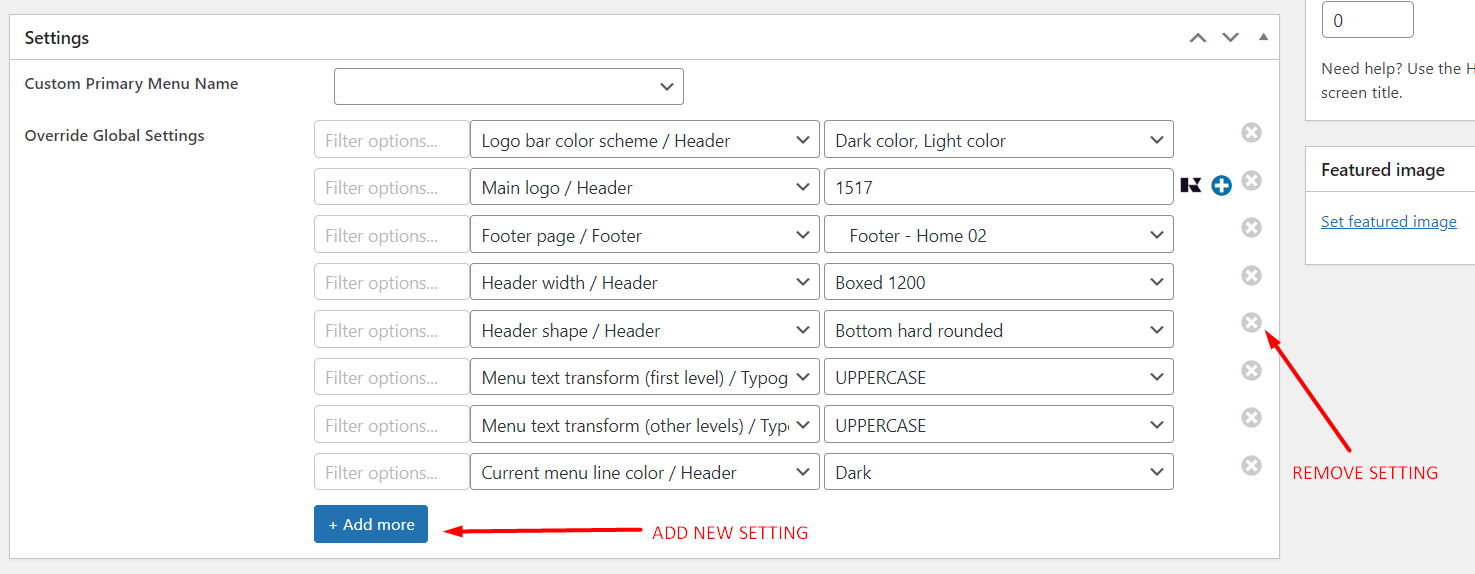This screenshot has height=574, width=1475.
Task: Remove the Header width setting row
Action: (1251, 275)
